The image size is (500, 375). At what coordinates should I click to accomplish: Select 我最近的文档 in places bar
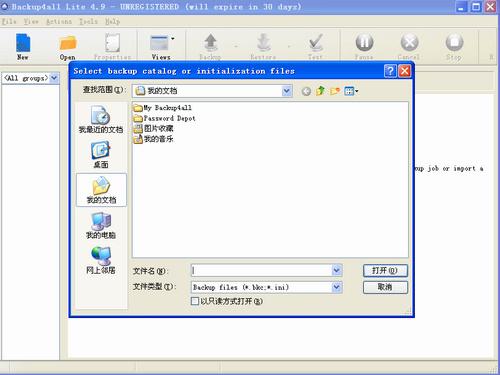(x=101, y=119)
